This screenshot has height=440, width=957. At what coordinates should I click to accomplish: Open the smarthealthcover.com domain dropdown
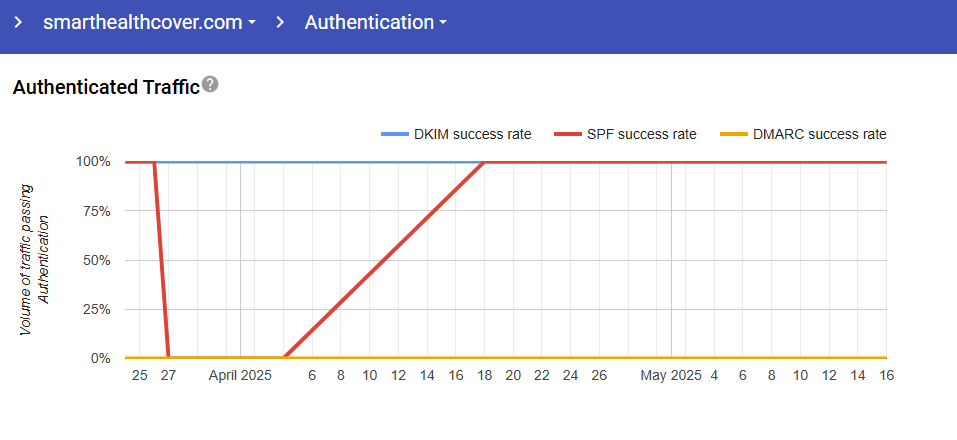(x=149, y=22)
